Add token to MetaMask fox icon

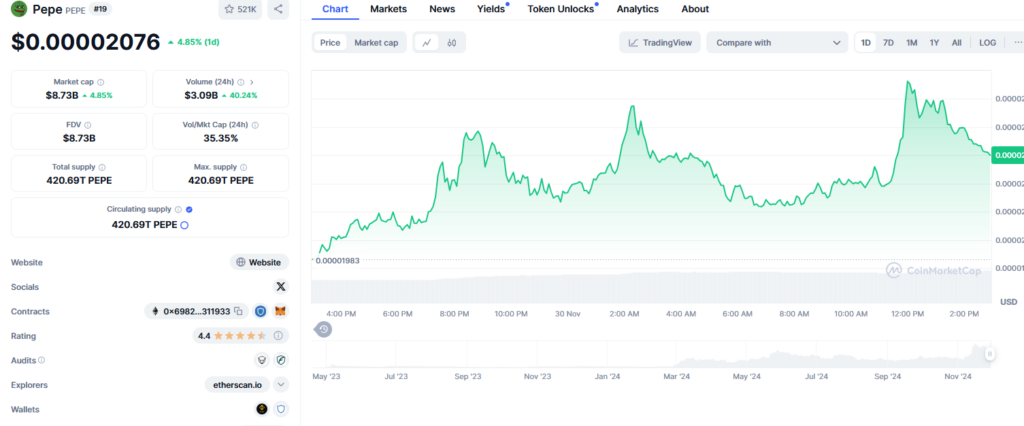tap(280, 312)
